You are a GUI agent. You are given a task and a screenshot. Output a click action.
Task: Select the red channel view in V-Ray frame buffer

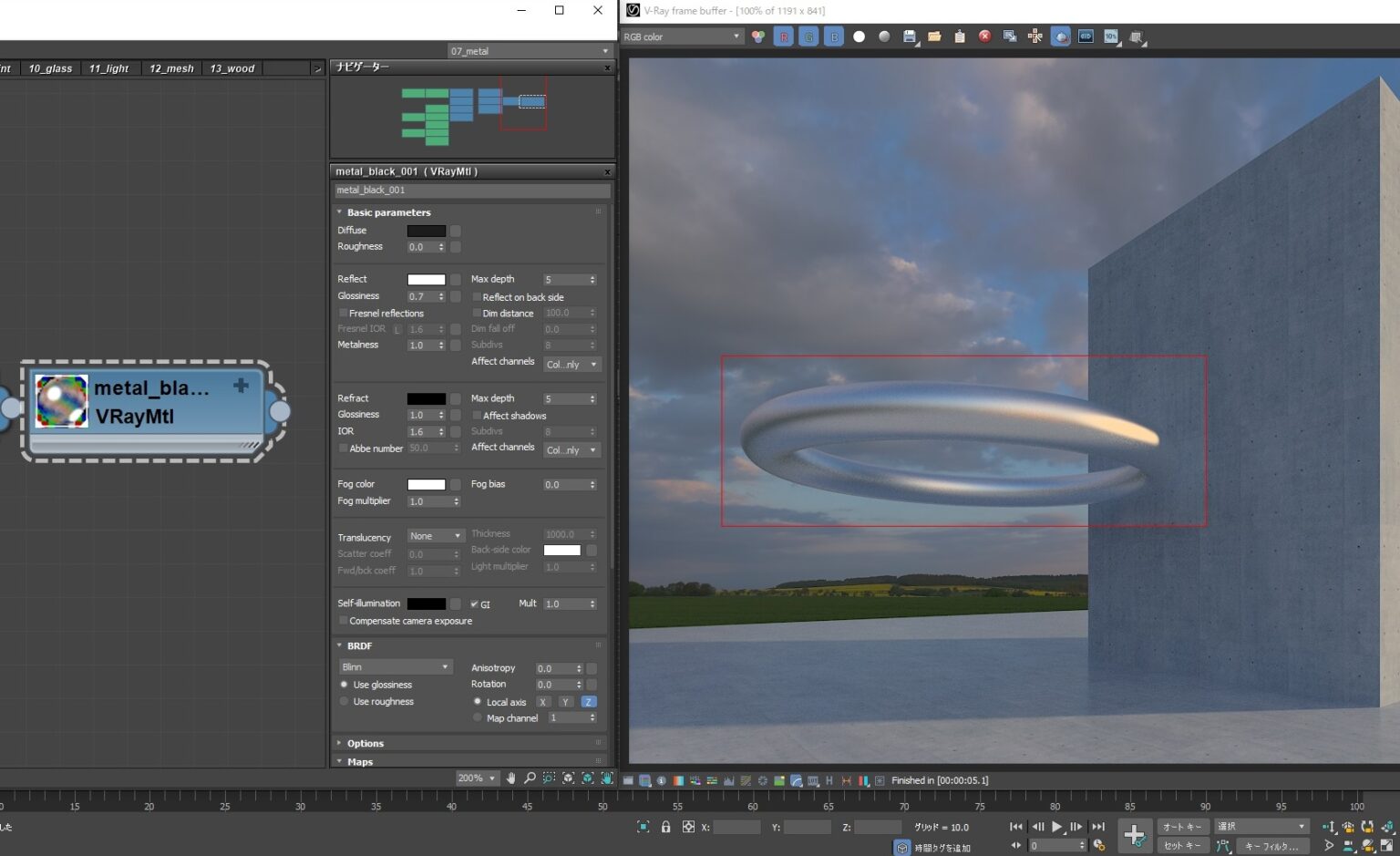[784, 36]
